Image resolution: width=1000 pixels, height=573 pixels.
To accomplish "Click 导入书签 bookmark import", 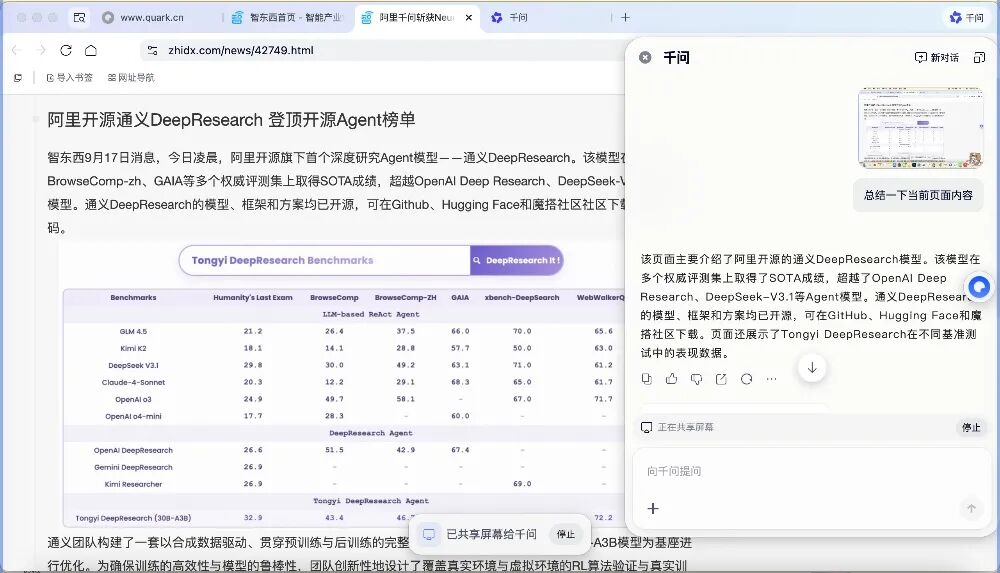I will pyautogui.click(x=70, y=78).
